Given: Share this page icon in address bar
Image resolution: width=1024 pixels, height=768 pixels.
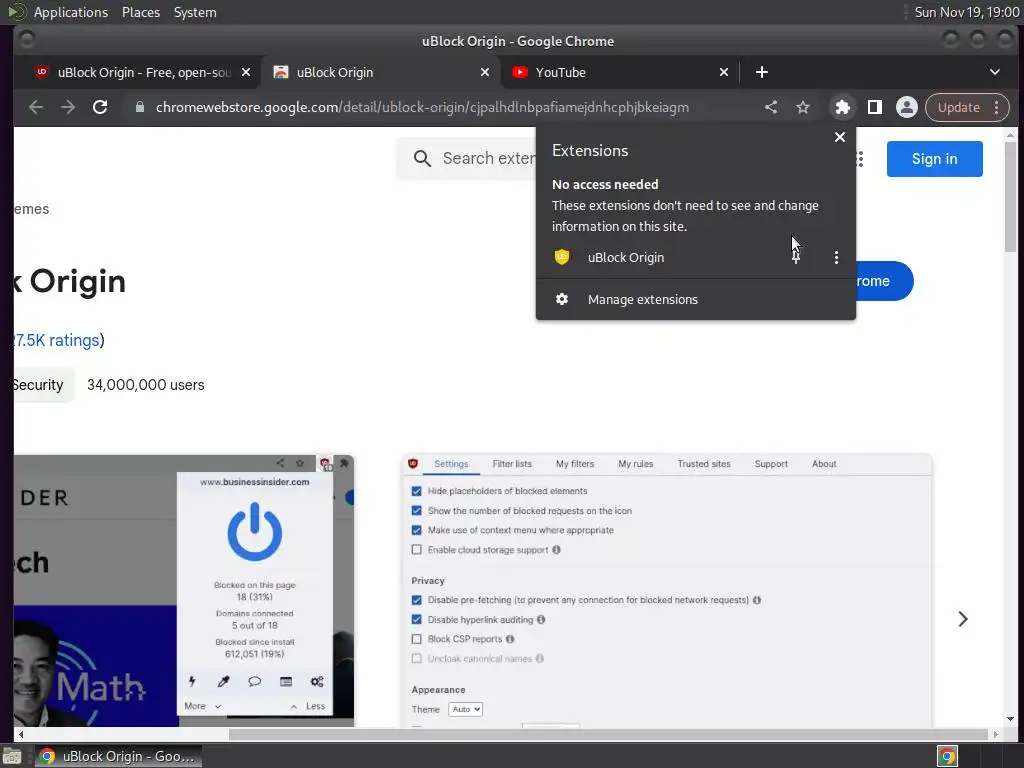Looking at the screenshot, I should [x=771, y=108].
